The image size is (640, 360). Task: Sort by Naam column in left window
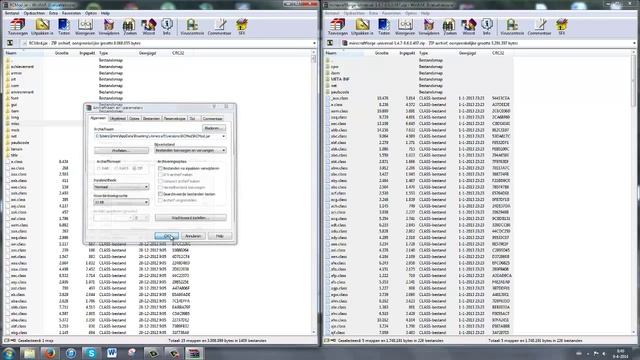coord(11,53)
